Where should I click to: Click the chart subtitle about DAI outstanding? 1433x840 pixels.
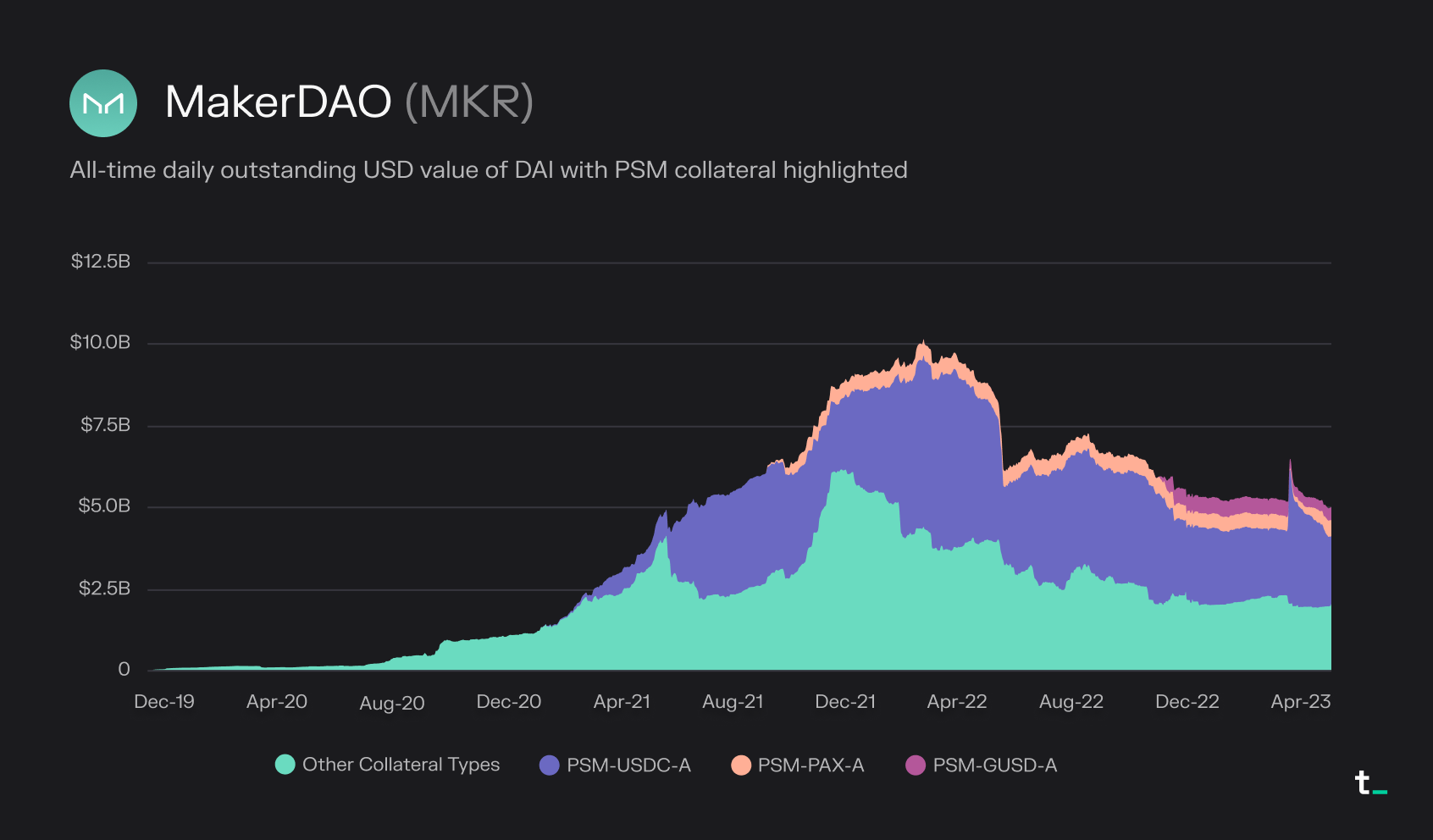(x=489, y=170)
